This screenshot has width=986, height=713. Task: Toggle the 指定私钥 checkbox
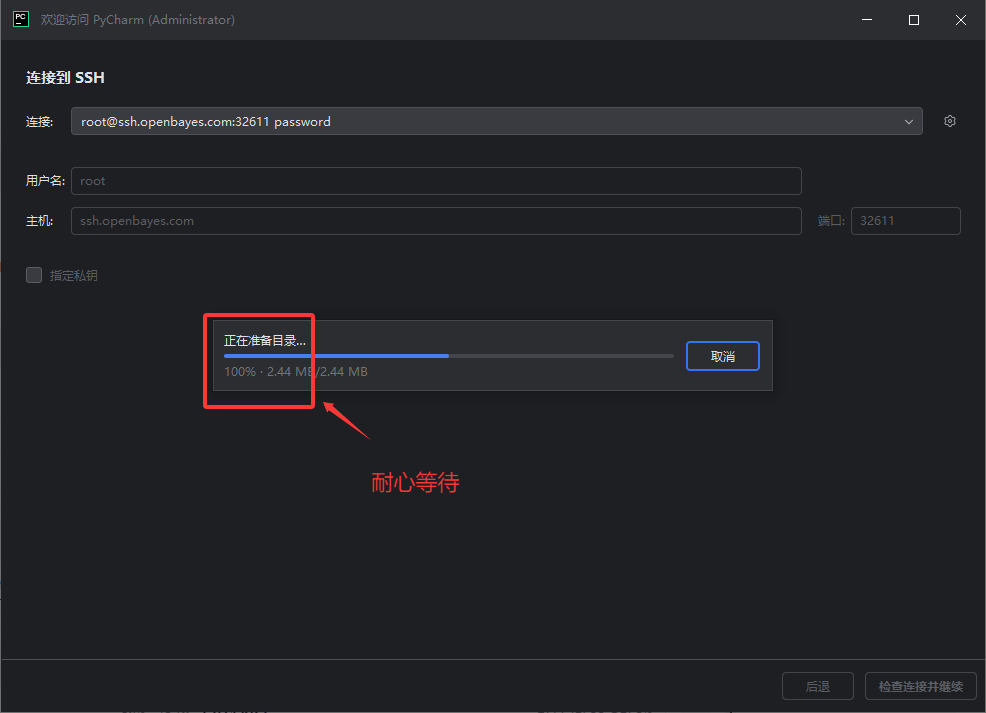[x=34, y=275]
